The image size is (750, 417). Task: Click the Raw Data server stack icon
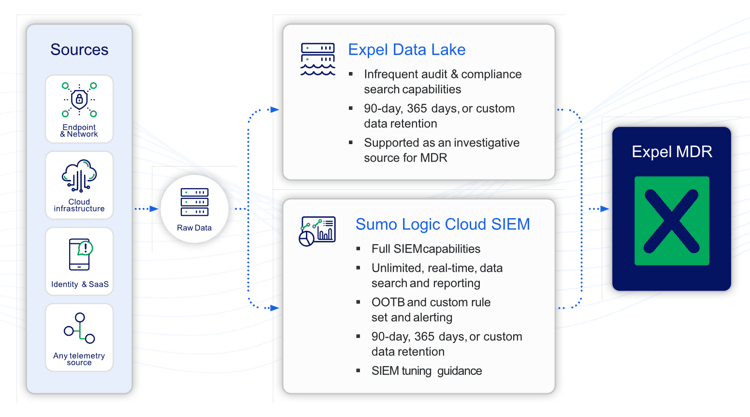pos(194,202)
